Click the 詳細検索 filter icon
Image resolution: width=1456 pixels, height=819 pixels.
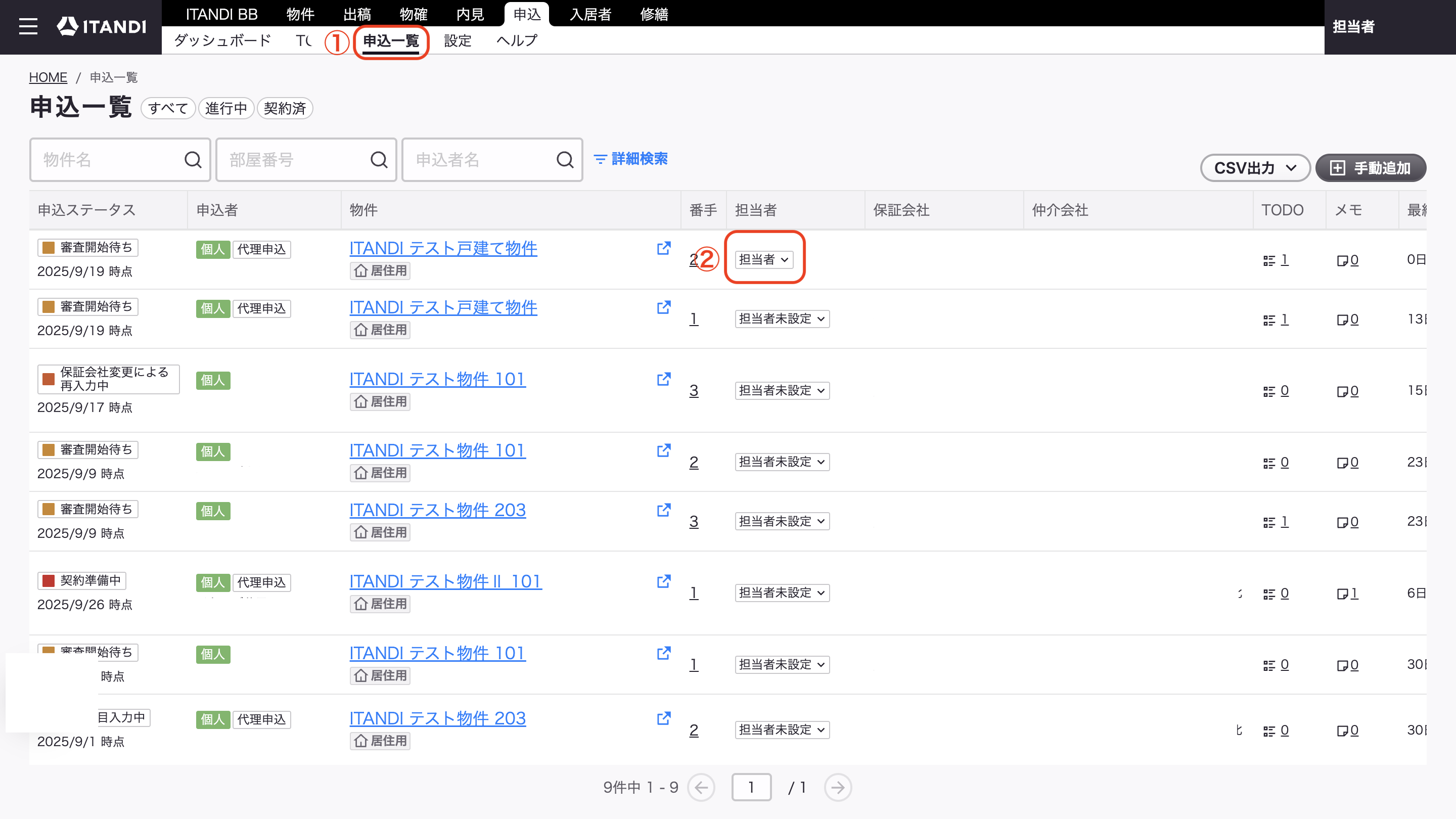600,159
